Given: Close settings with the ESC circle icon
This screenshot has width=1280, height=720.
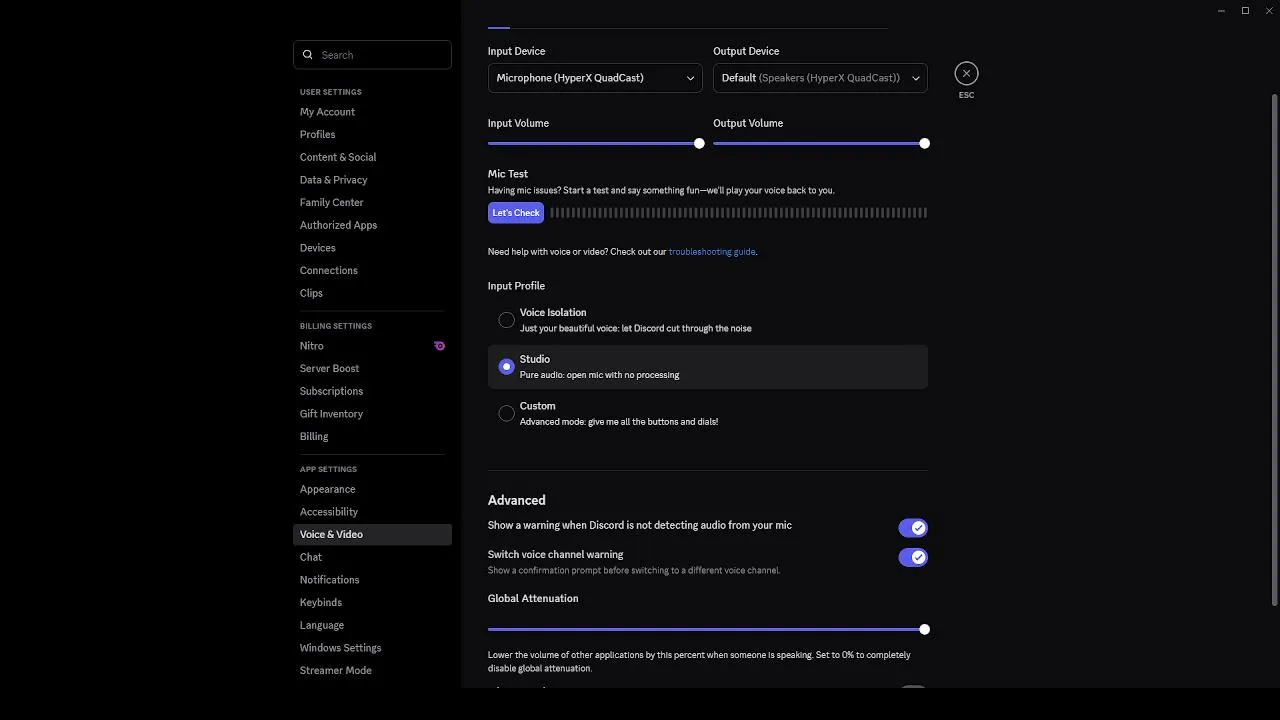Looking at the screenshot, I should click(966, 73).
